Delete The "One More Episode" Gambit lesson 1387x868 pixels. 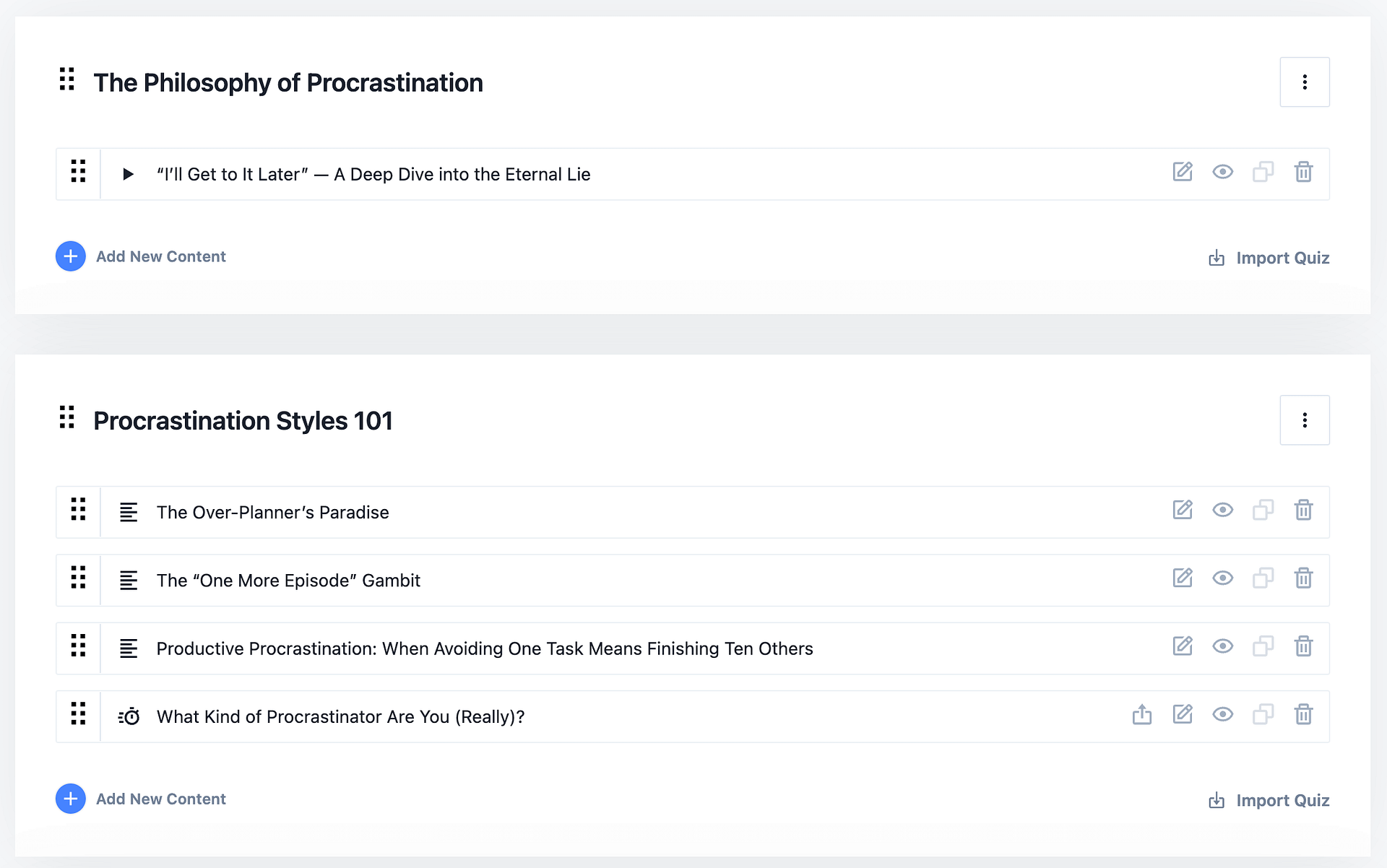pos(1303,578)
